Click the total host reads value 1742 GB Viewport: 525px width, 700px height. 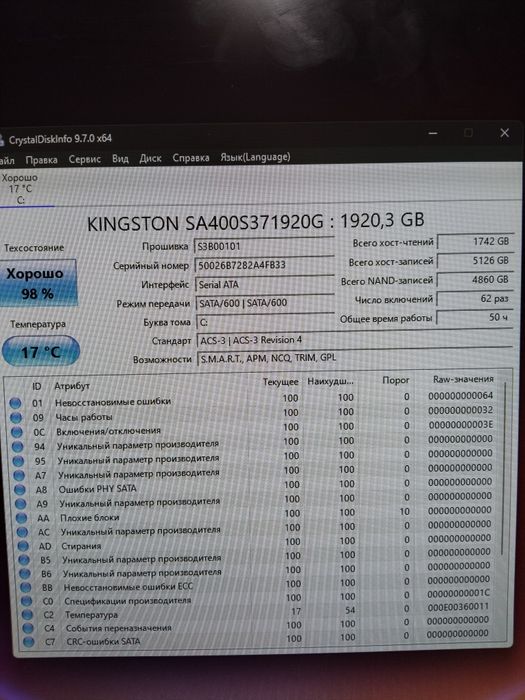coord(475,242)
